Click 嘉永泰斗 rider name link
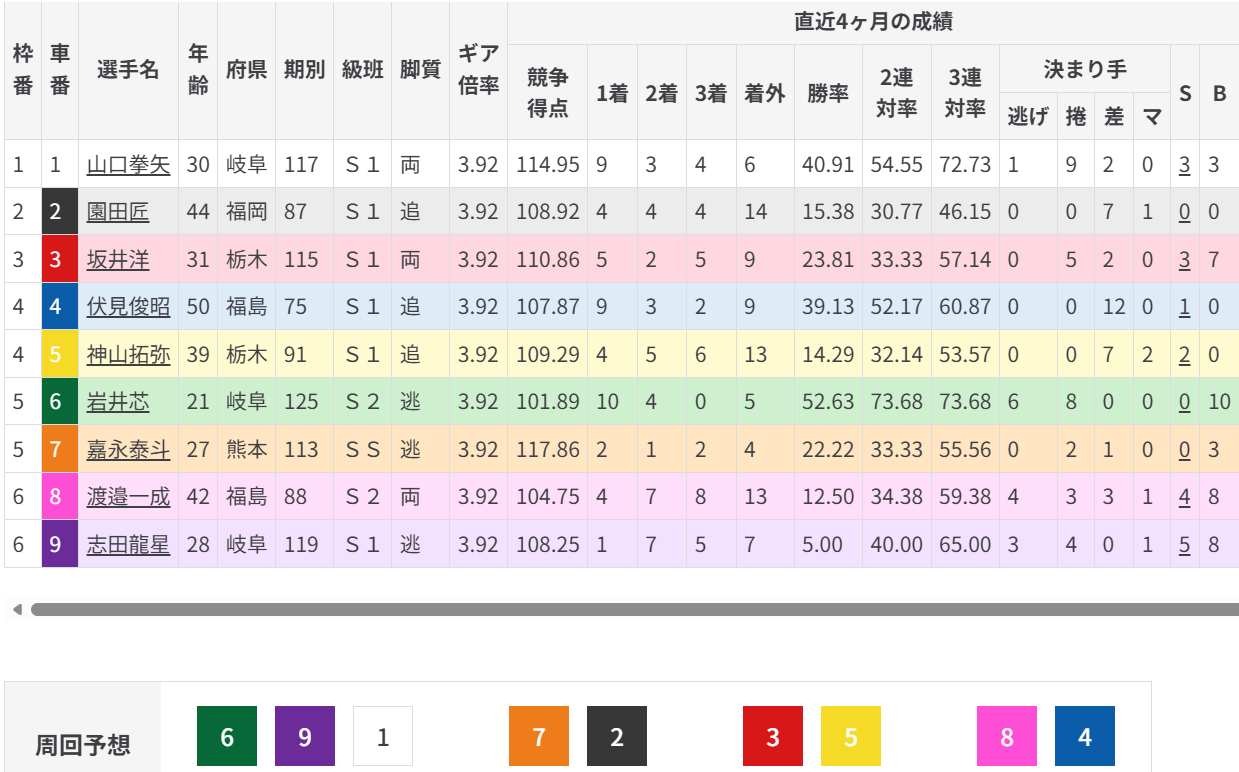 point(128,450)
